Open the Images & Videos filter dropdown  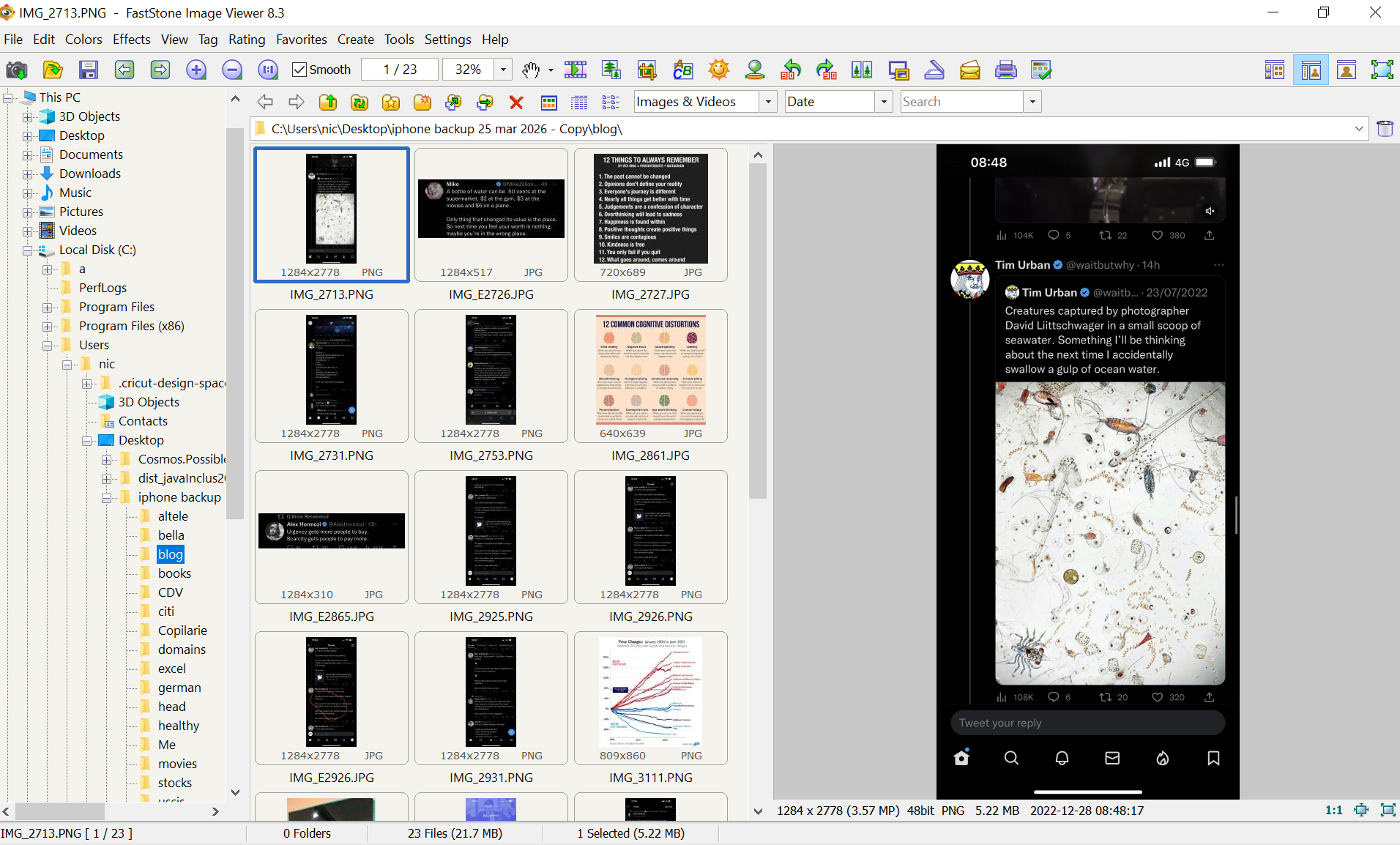coord(768,102)
